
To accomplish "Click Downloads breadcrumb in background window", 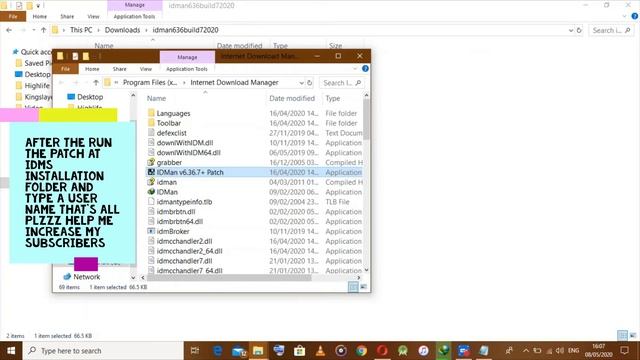I will pyautogui.click(x=122, y=30).
